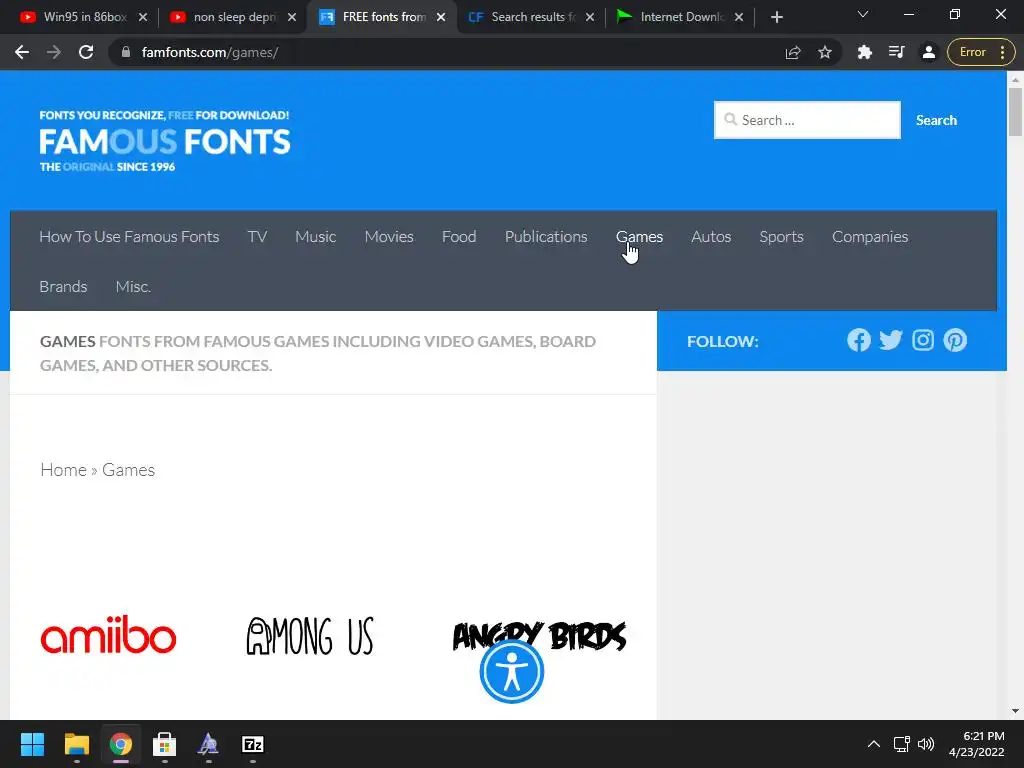Viewport: 1024px width, 768px height.
Task: Open the Among Us font thumbnail
Action: click(x=310, y=635)
